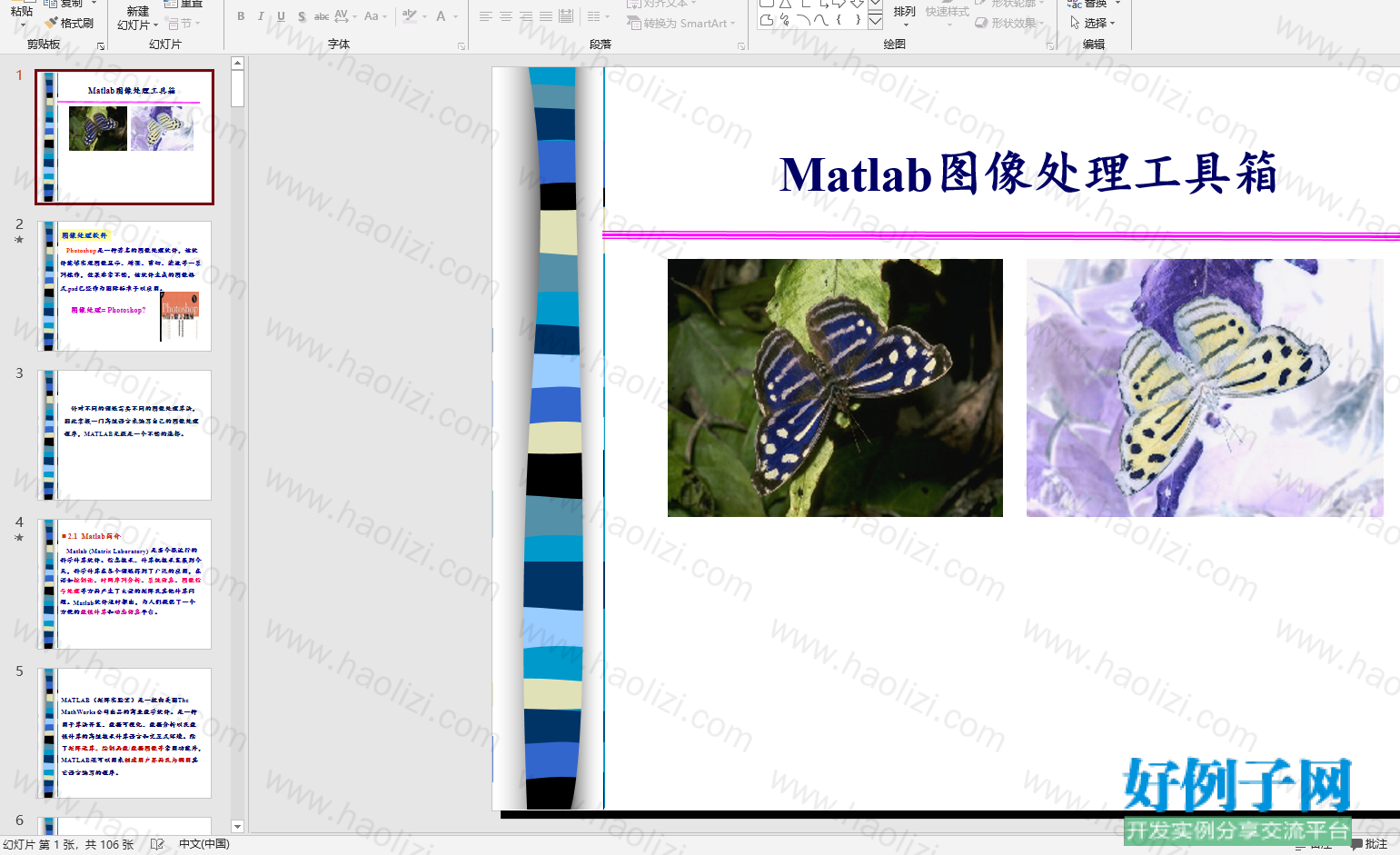Align text to the right

click(526, 16)
